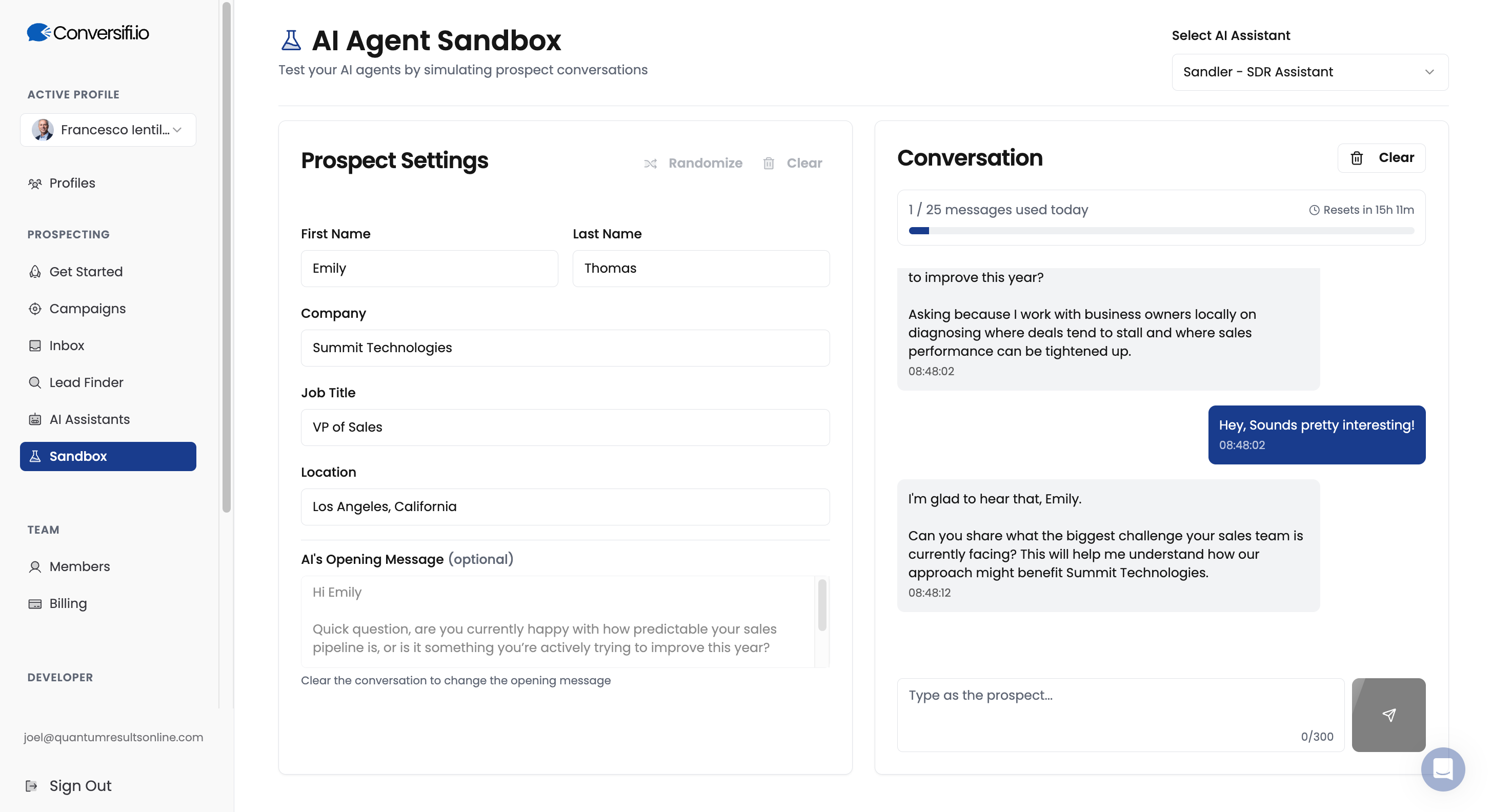1492x812 pixels.
Task: Click the Inbox icon in Prospecting section
Action: [x=35, y=345]
